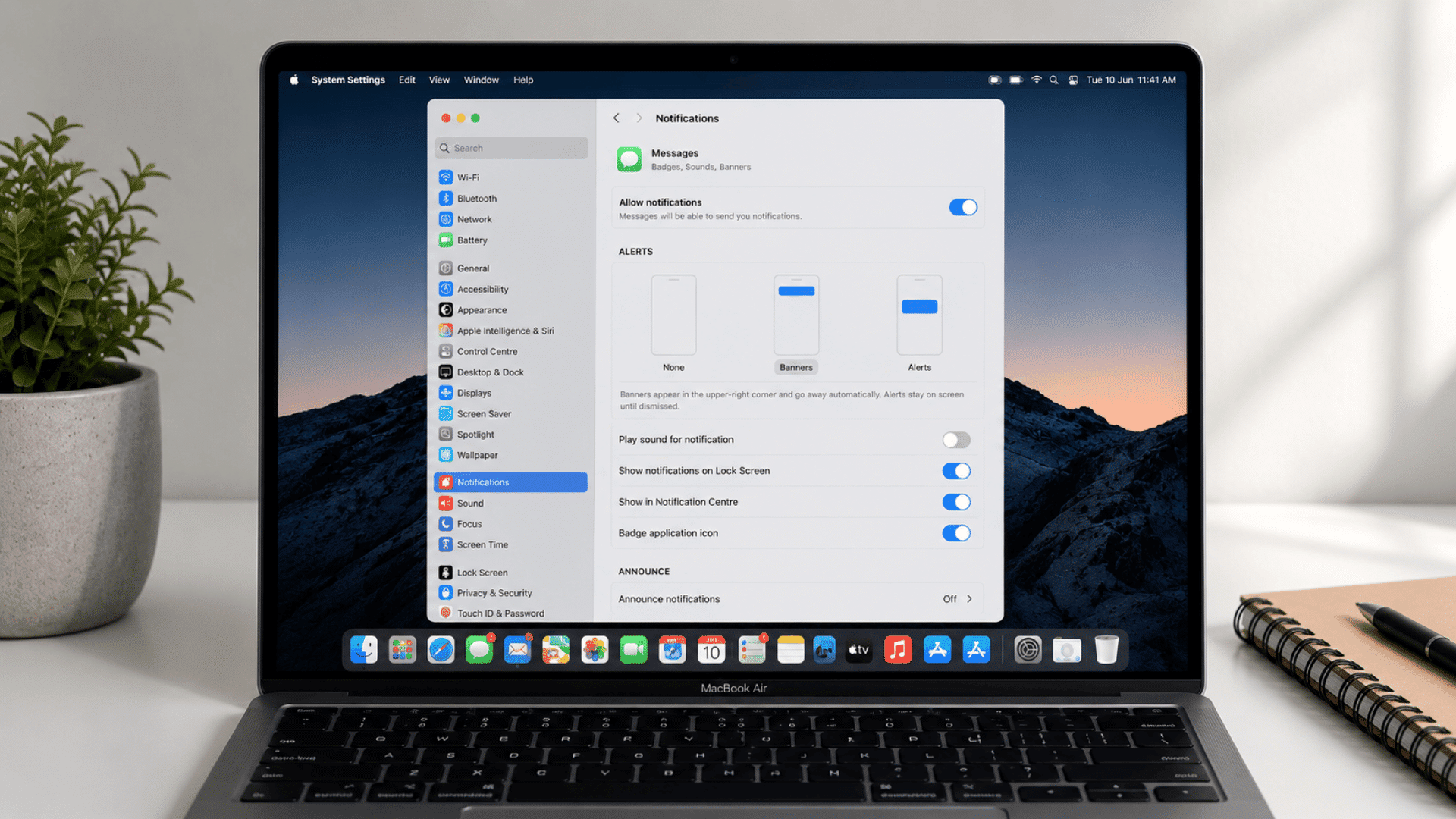Viewport: 1456px width, 819px height.
Task: Open Screen Saver settings
Action: tap(510, 414)
